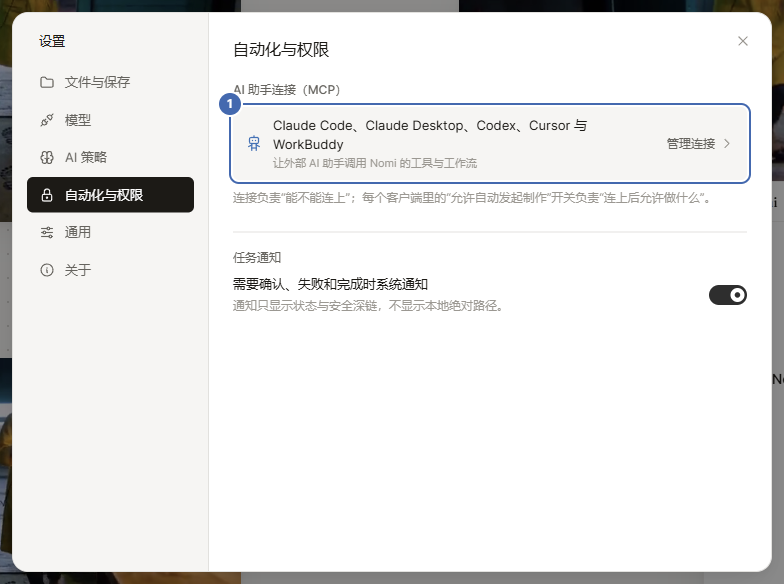Toggle task system notifications switch
784x584 pixels.
coord(728,295)
